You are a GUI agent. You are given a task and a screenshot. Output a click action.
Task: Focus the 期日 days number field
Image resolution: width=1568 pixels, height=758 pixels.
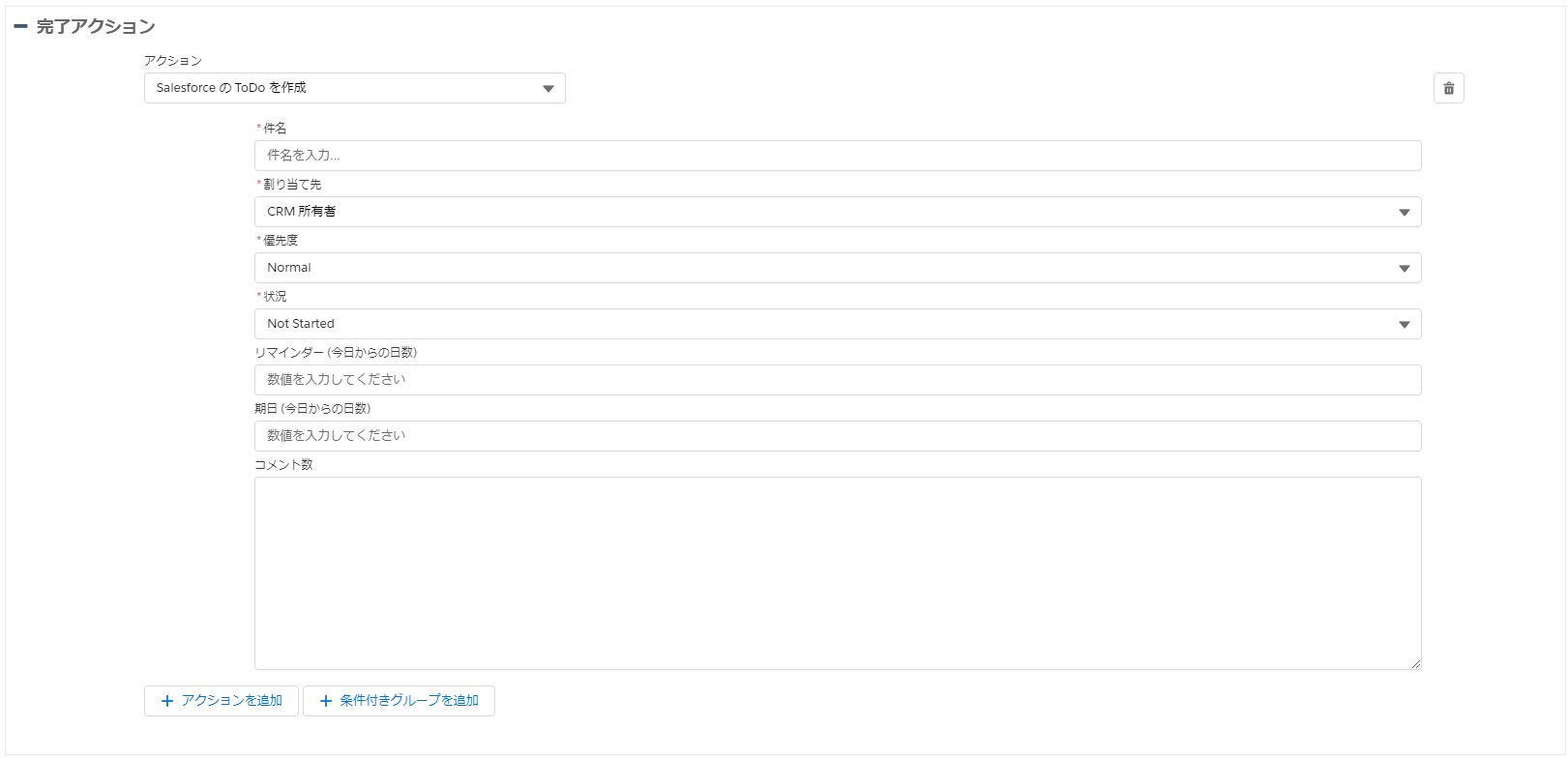838,436
